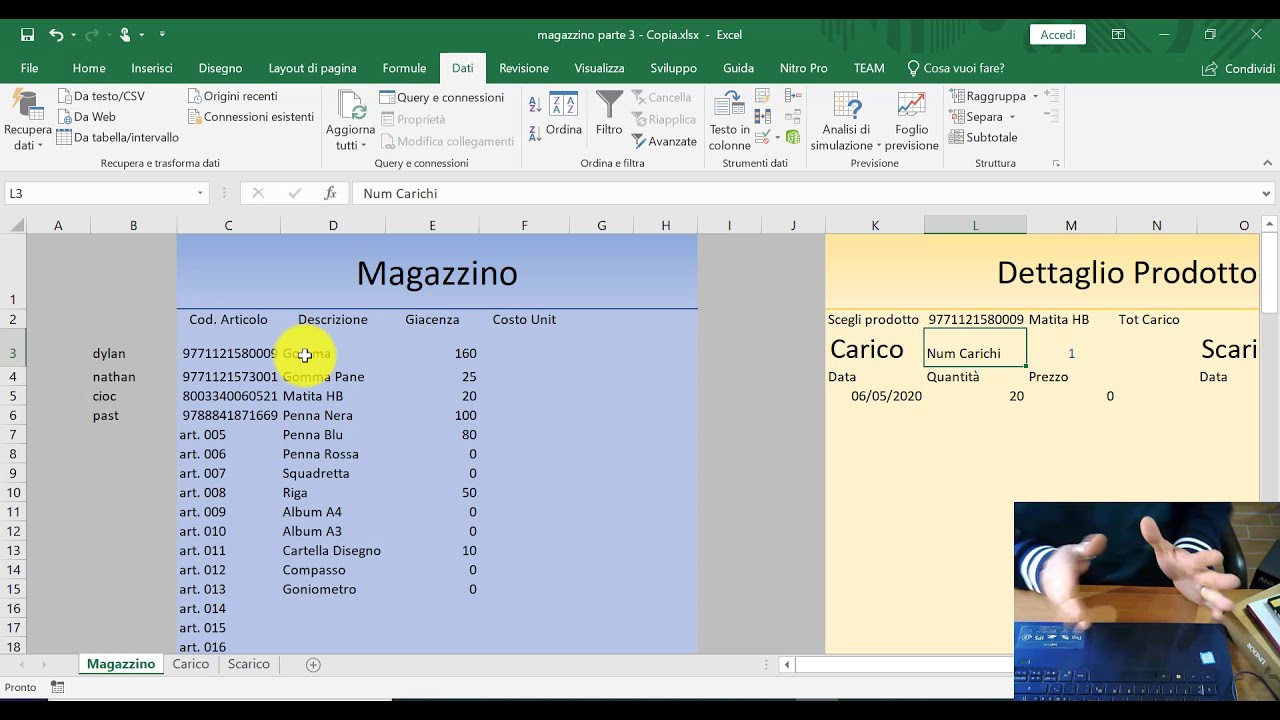Click the Remove Duplicates icon in Strumenti dati
This screenshot has height=720, width=1280.
(x=763, y=117)
